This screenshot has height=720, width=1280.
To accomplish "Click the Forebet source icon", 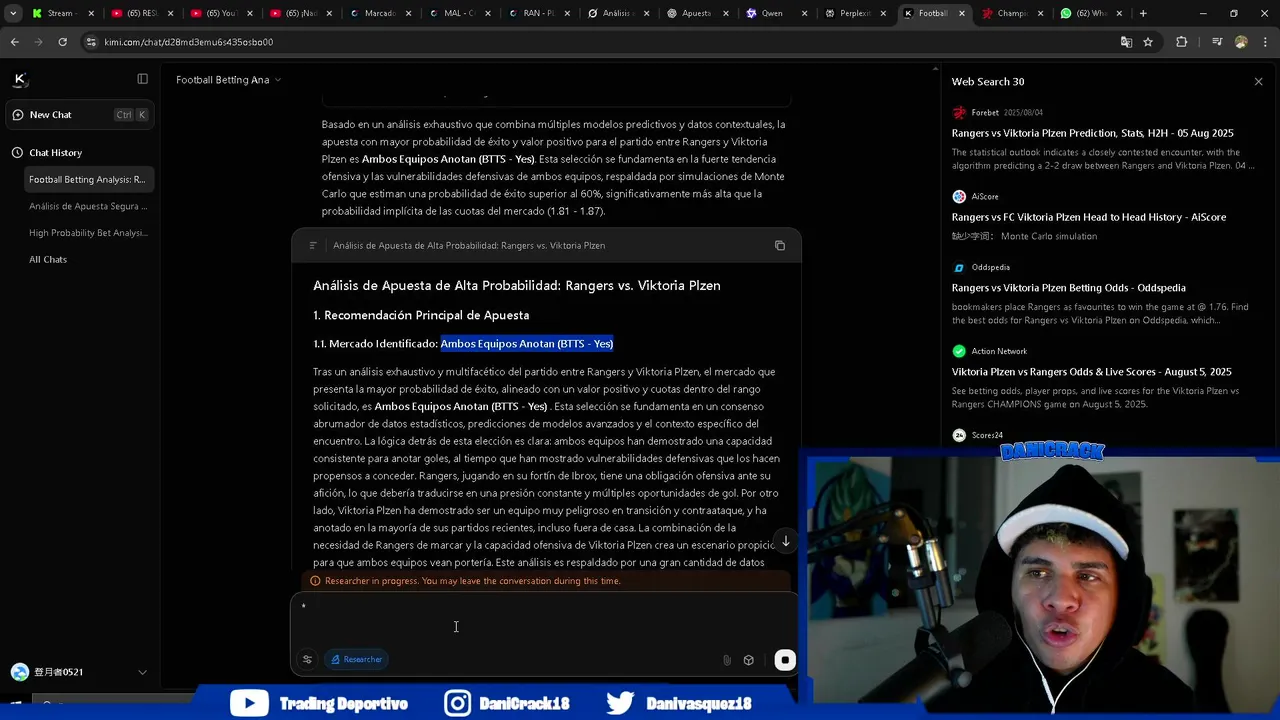I will point(959,113).
